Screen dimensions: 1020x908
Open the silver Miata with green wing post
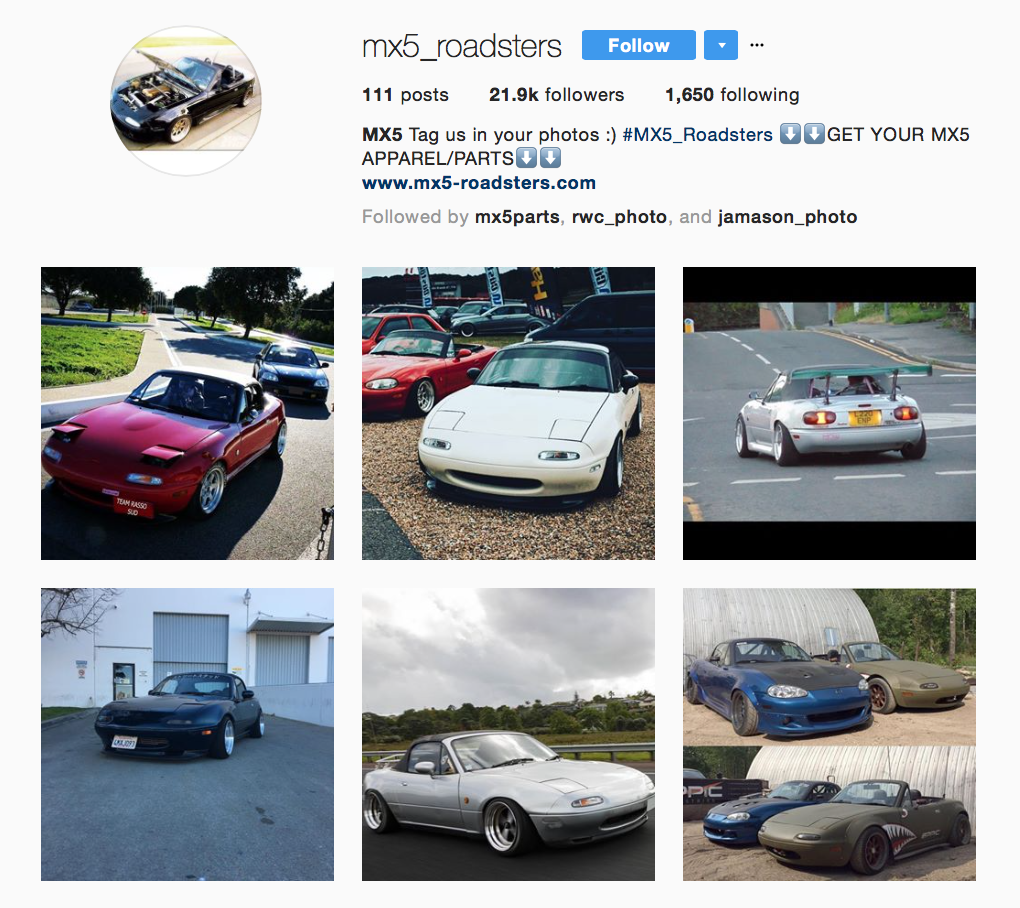pos(829,413)
